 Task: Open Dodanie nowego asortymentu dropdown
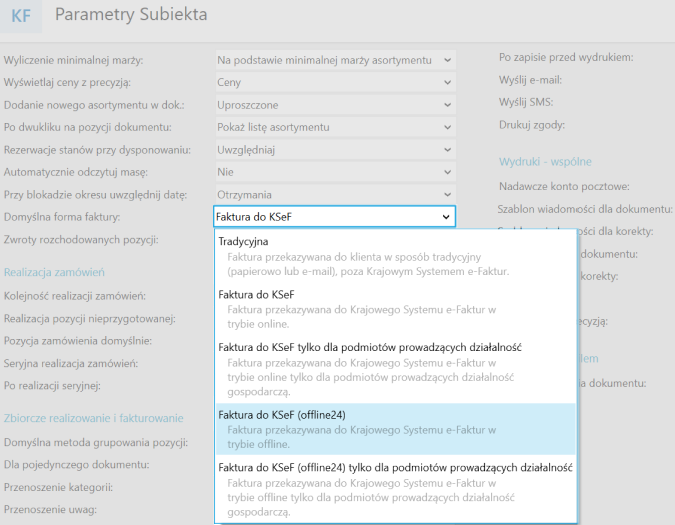(x=335, y=104)
